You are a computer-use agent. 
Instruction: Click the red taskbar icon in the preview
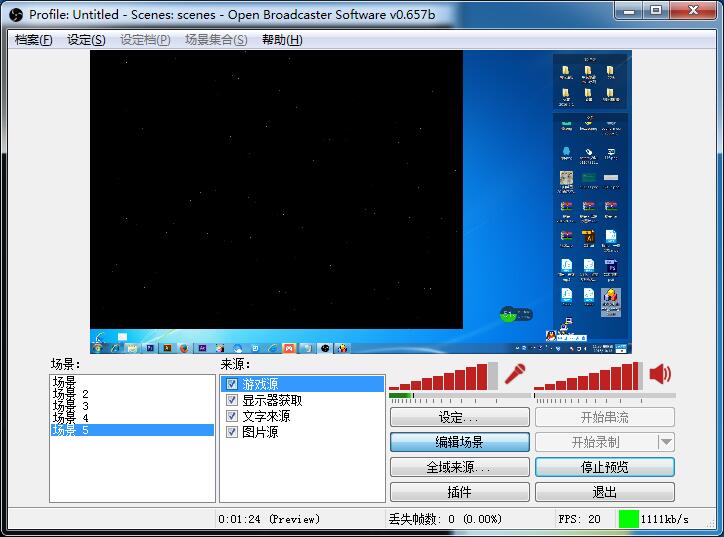[x=290, y=348]
